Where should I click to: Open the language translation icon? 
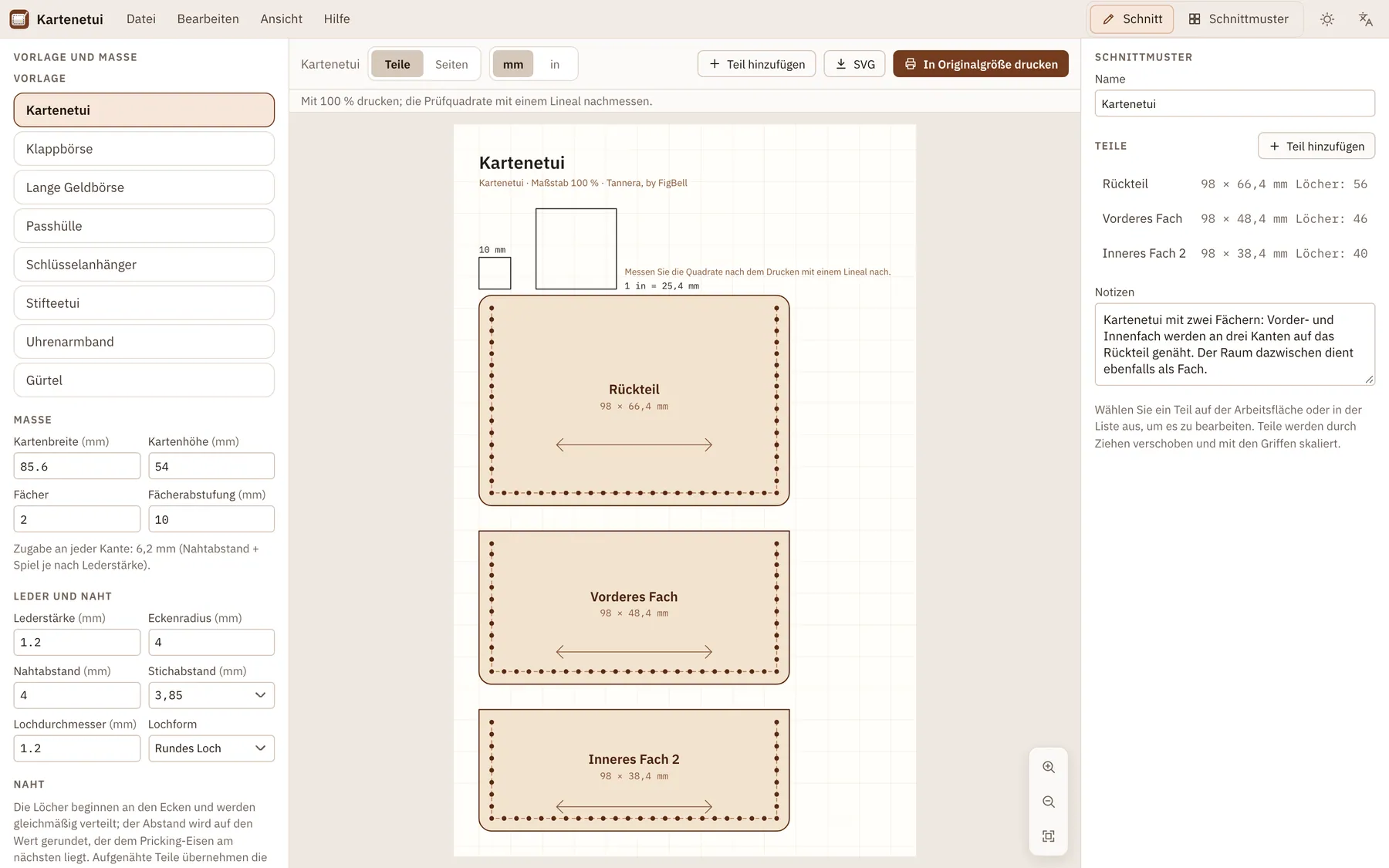1366,19
